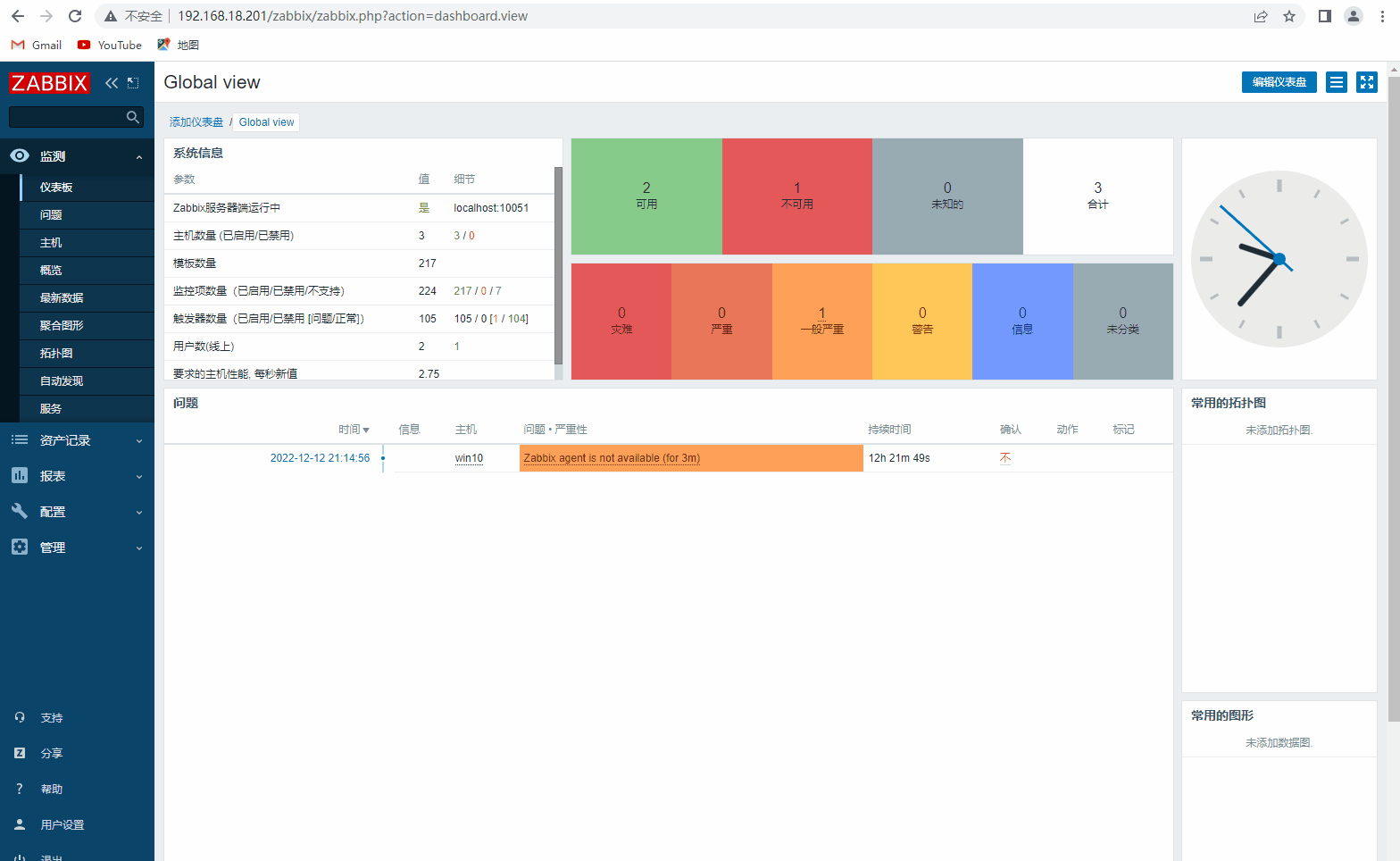Click the sidebar hide/pin icon next to the collapse chevrons

tap(133, 83)
